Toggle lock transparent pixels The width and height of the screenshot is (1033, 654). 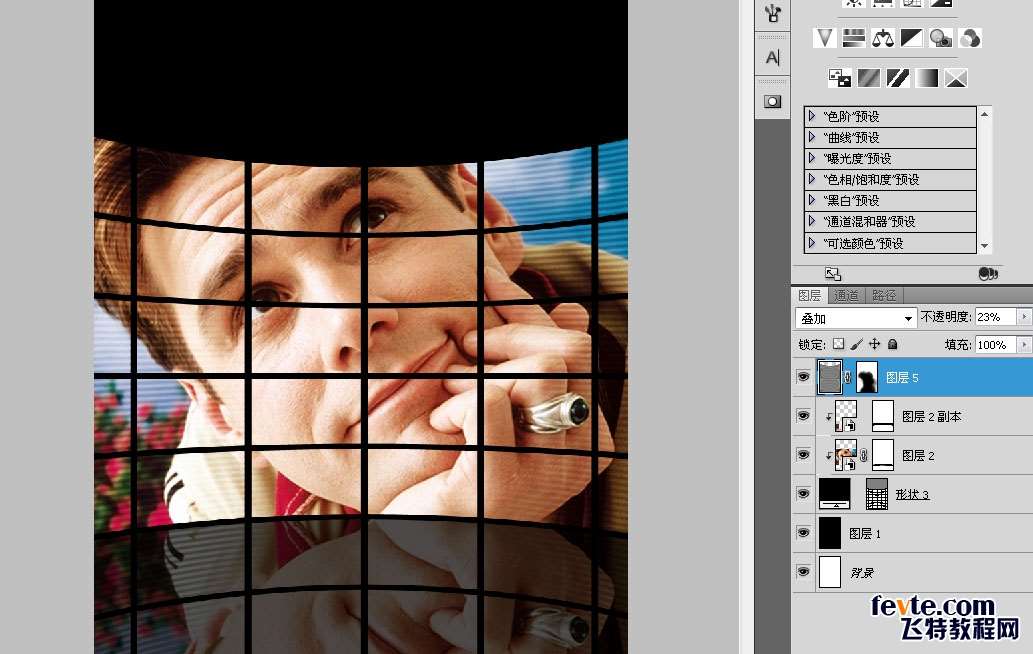point(839,344)
